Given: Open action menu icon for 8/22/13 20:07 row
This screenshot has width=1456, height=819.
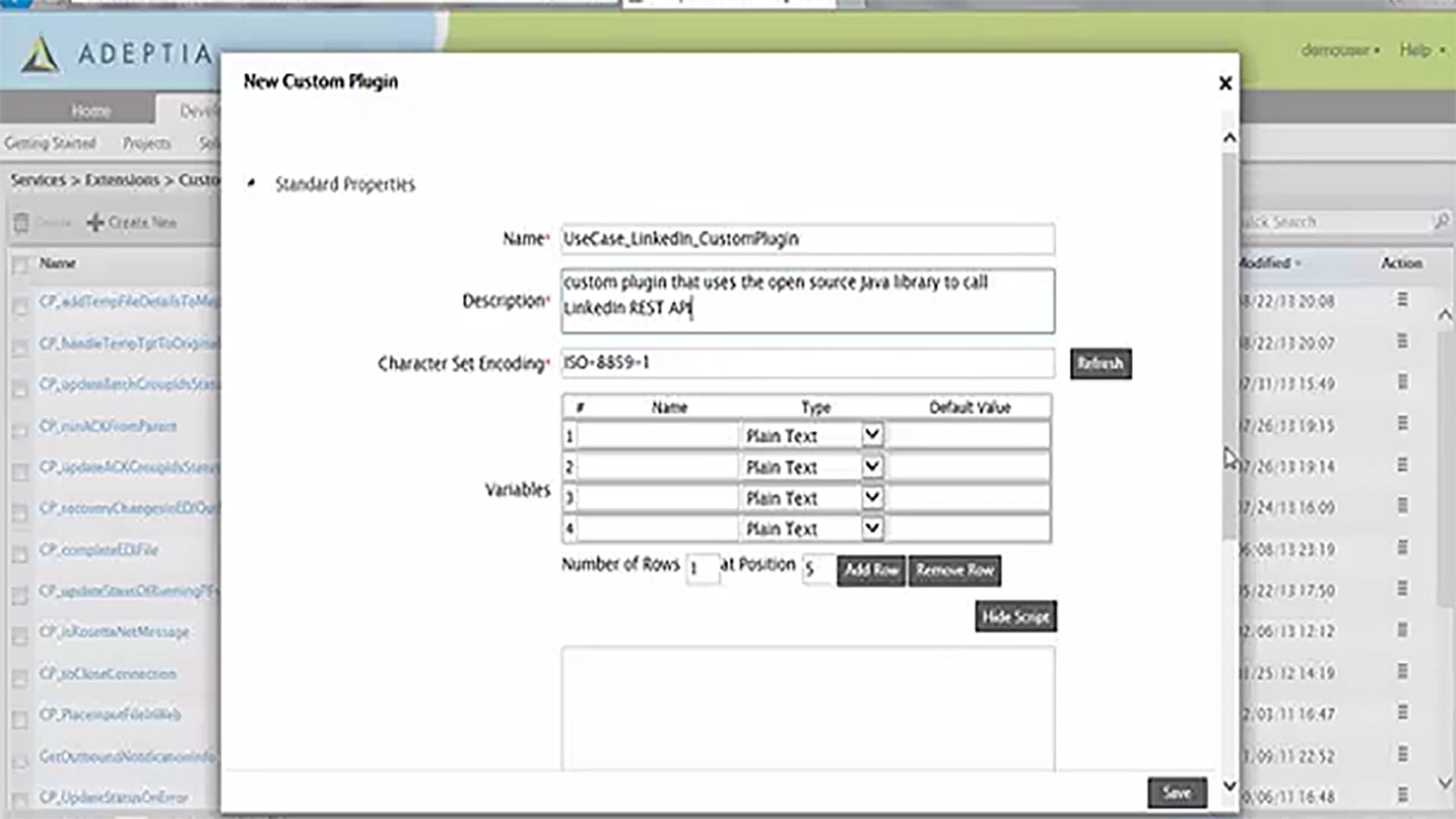Looking at the screenshot, I should pyautogui.click(x=1402, y=342).
